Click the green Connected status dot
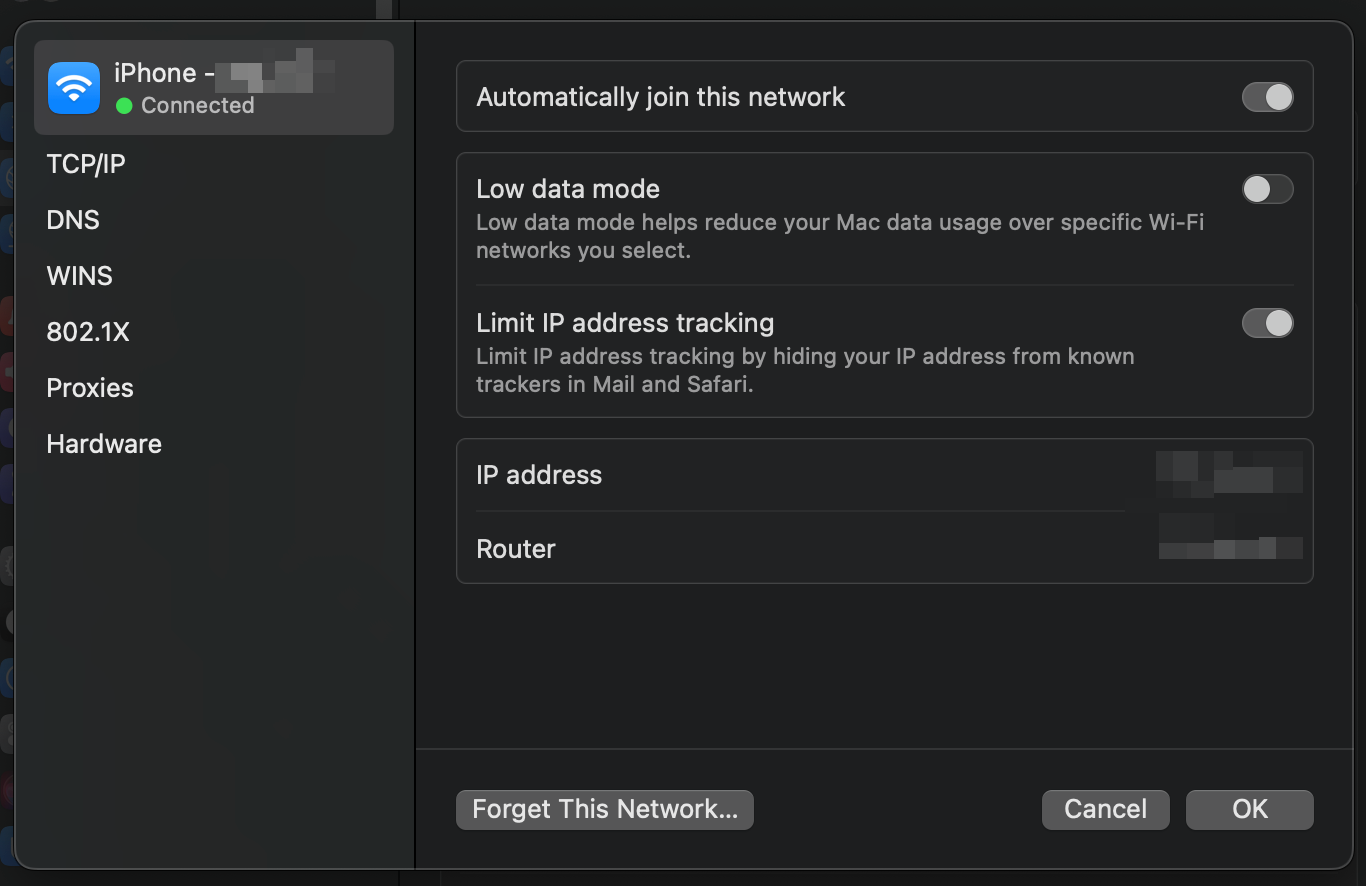The image size is (1366, 886). 124,105
